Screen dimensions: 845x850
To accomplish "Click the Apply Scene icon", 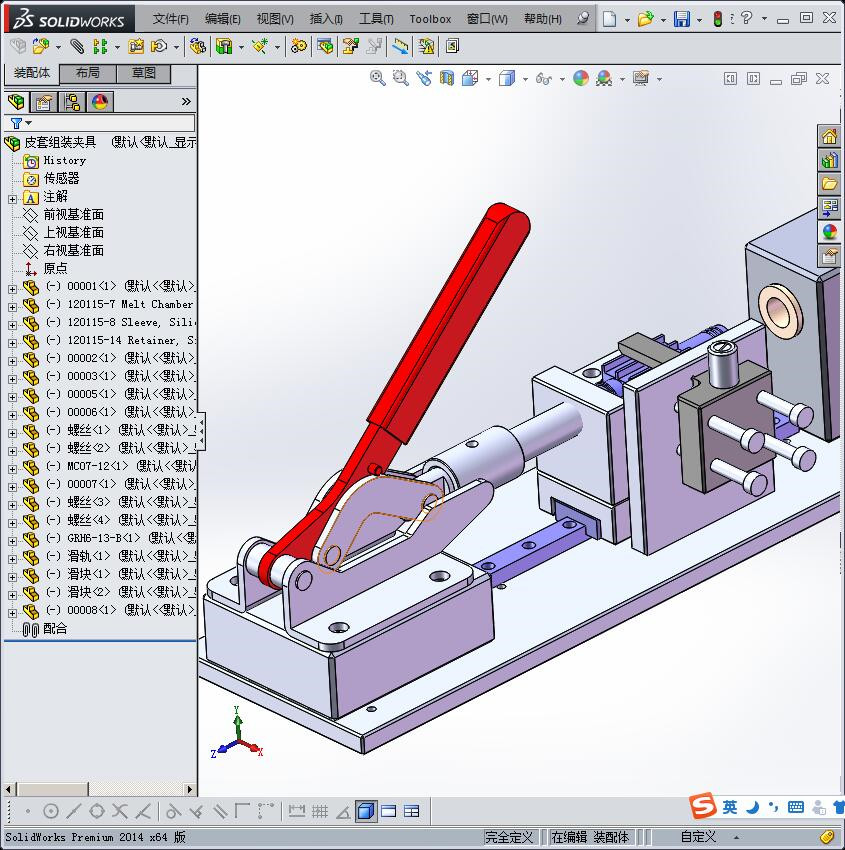I will coord(604,79).
